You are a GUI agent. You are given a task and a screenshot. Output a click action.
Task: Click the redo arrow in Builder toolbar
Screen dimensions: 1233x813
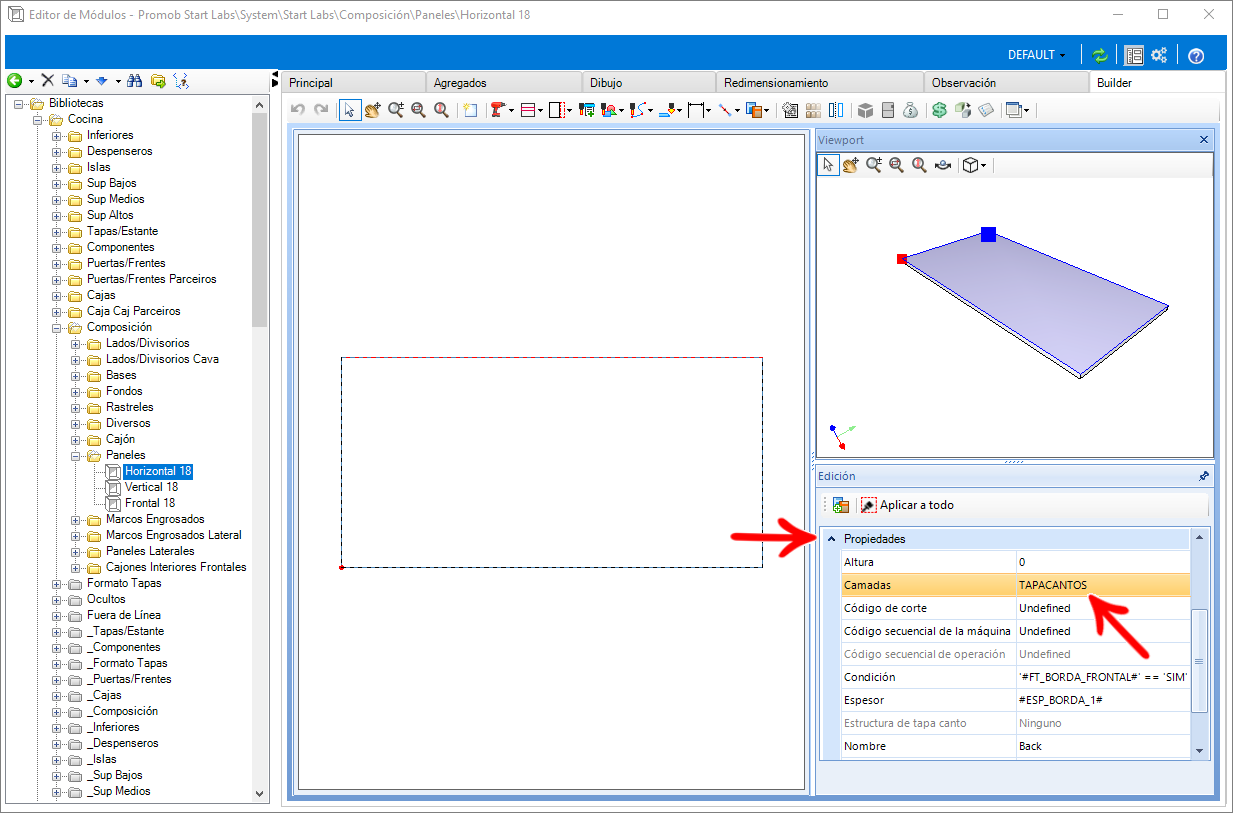click(x=321, y=110)
